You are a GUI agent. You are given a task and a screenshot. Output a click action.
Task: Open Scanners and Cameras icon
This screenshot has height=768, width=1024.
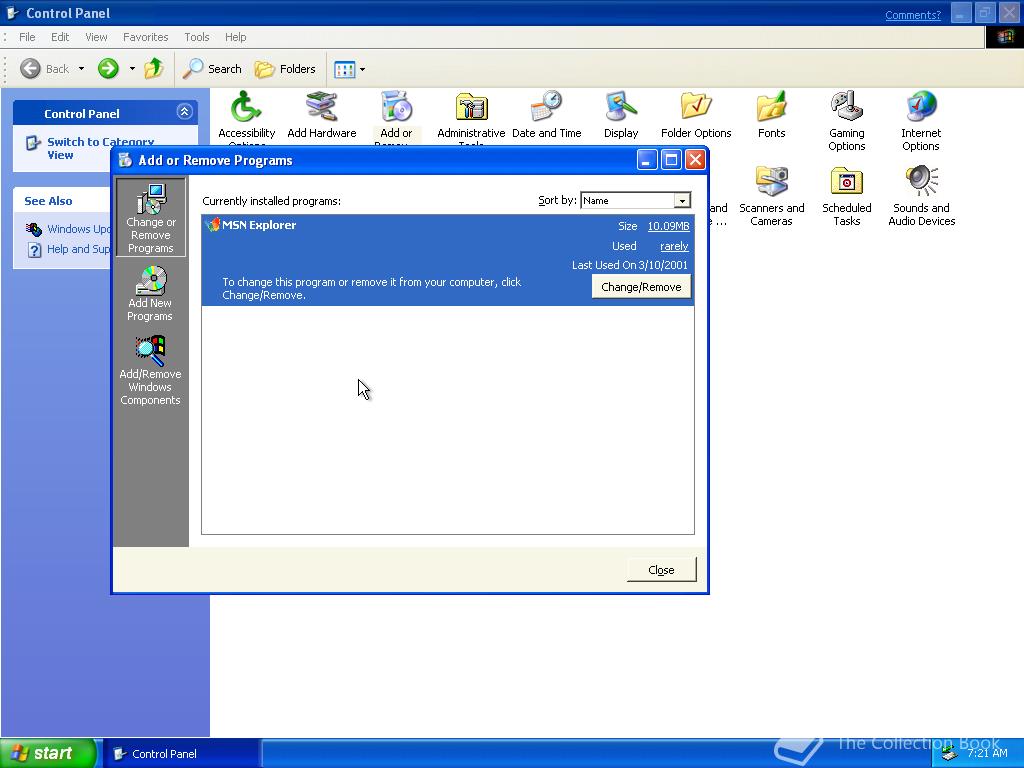(x=771, y=182)
